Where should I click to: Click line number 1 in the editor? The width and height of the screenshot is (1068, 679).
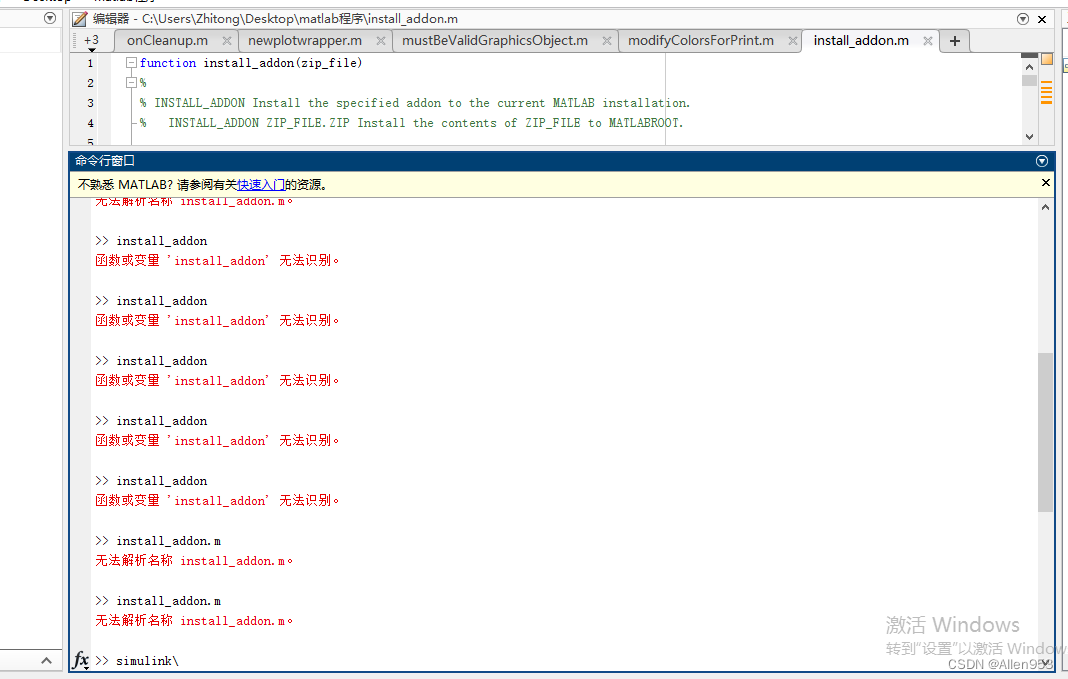(x=90, y=63)
